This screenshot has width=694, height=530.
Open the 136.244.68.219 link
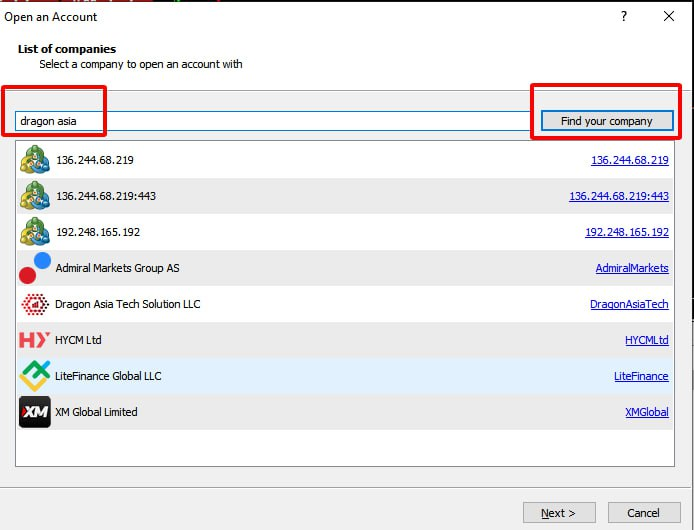(x=630, y=160)
